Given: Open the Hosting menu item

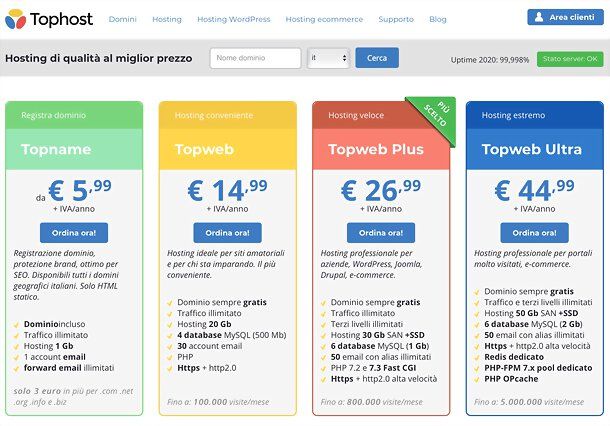Looking at the screenshot, I should click(x=167, y=19).
